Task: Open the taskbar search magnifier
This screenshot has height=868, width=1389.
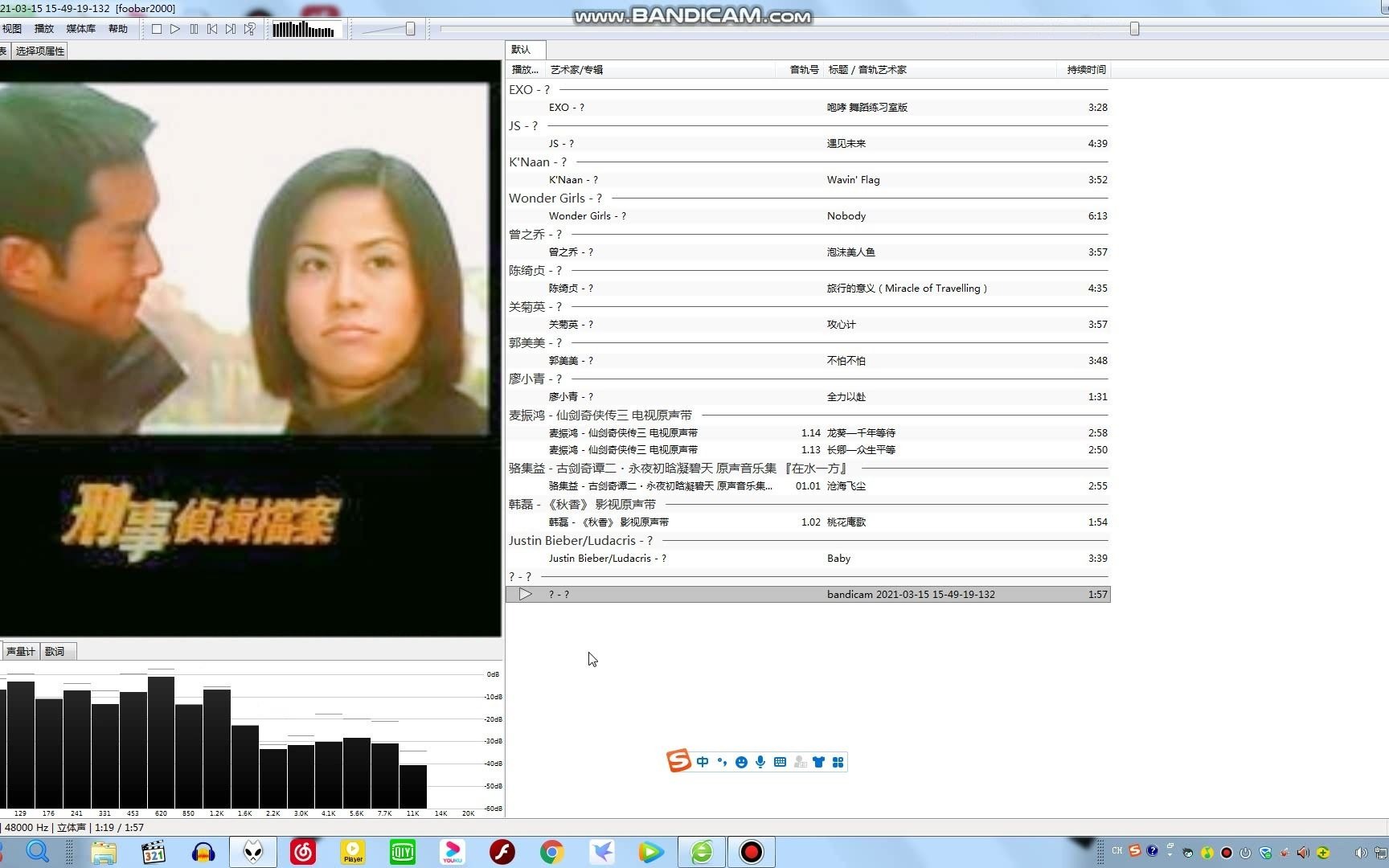Action: pyautogui.click(x=38, y=852)
